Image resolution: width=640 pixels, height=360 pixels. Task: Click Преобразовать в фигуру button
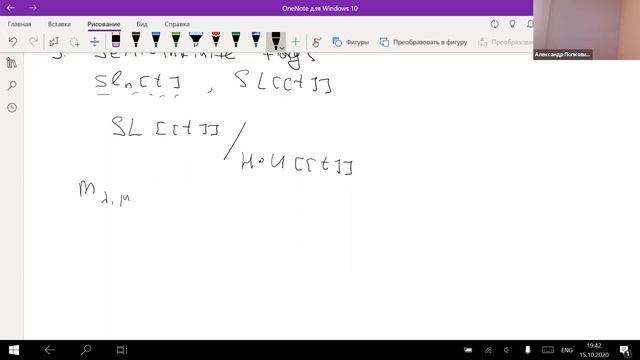pos(423,42)
